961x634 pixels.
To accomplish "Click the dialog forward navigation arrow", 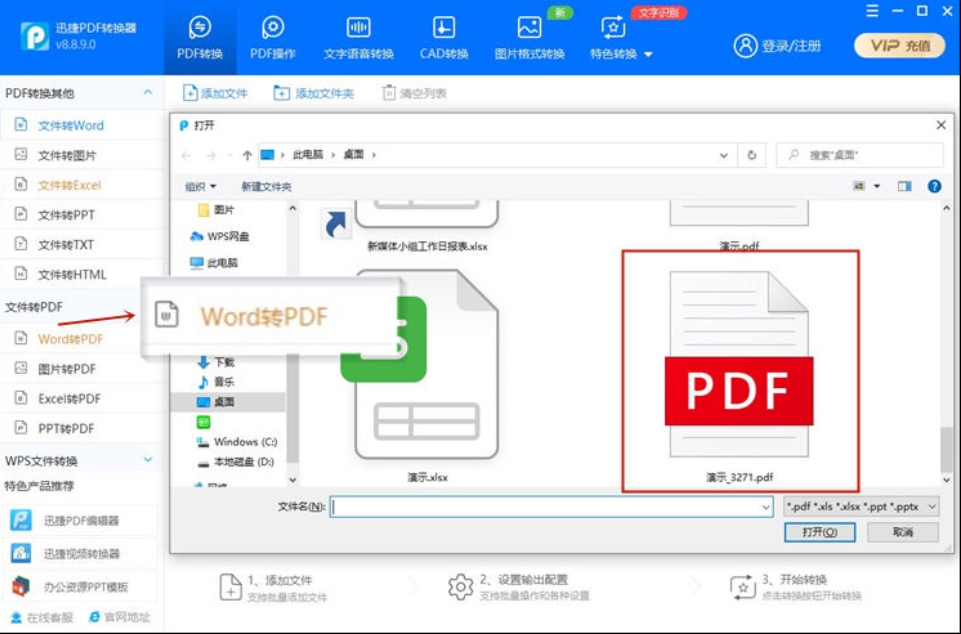I will pyautogui.click(x=210, y=155).
